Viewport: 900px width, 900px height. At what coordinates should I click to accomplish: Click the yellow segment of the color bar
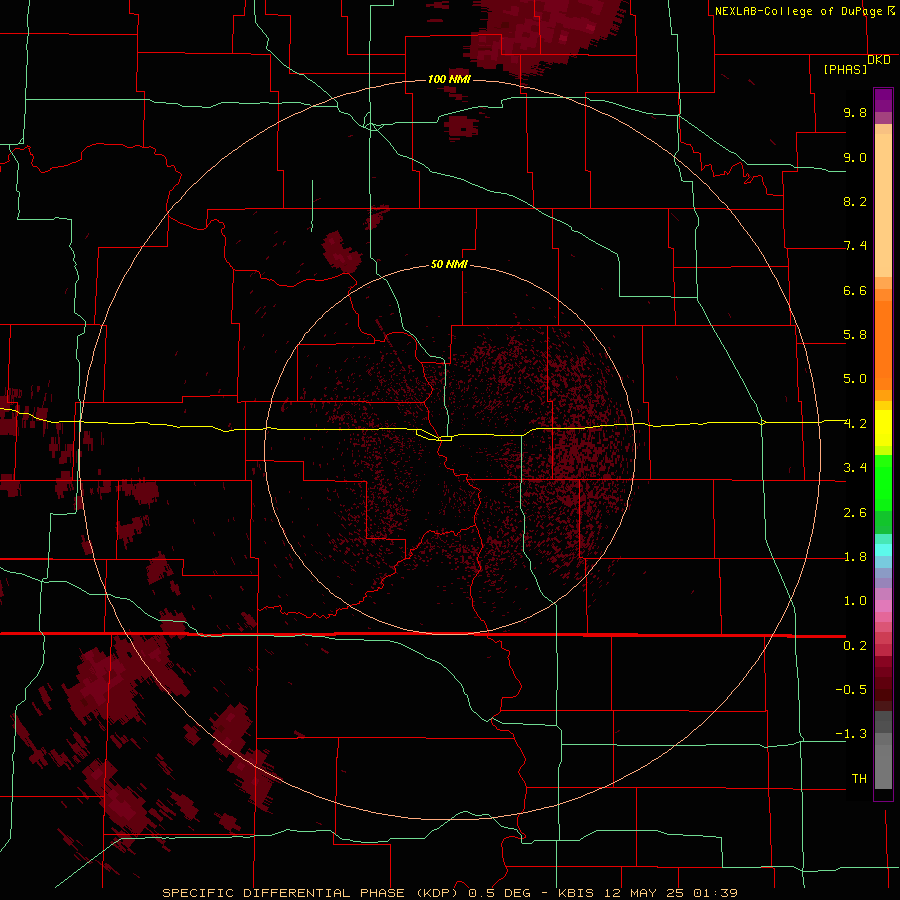coord(883,428)
